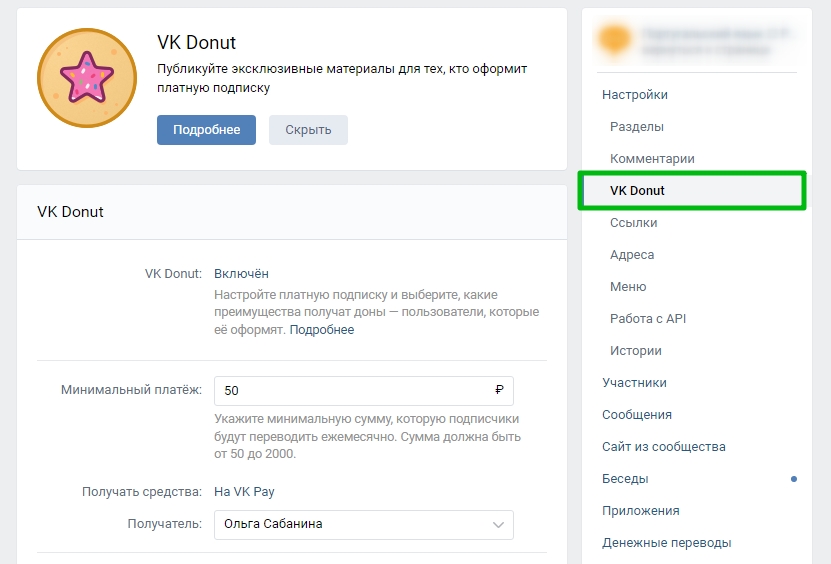The width and height of the screenshot is (831, 564).
Task: Open Приложения in the sidebar
Action: (x=640, y=511)
